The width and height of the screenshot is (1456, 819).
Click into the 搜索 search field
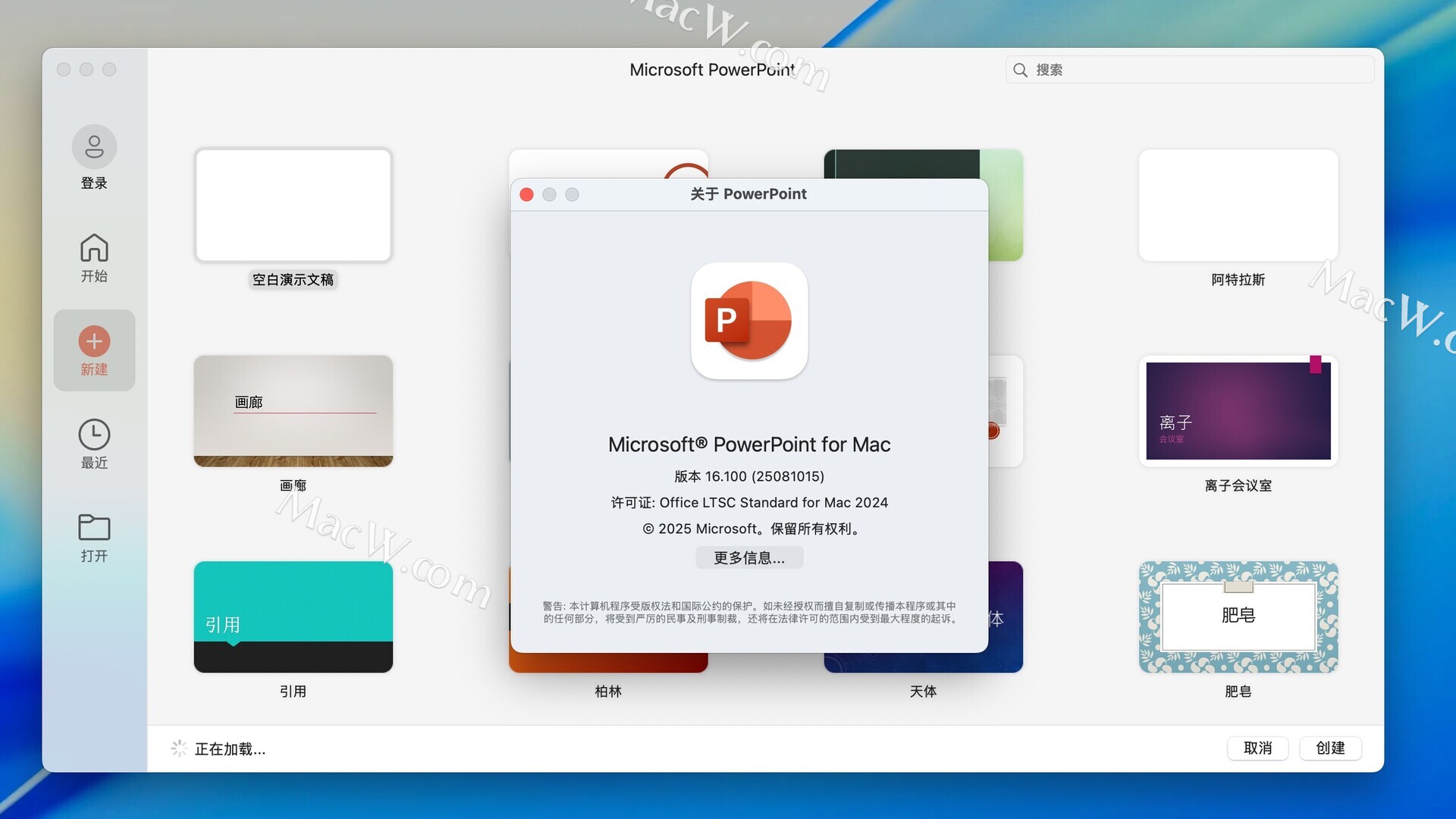(1190, 70)
